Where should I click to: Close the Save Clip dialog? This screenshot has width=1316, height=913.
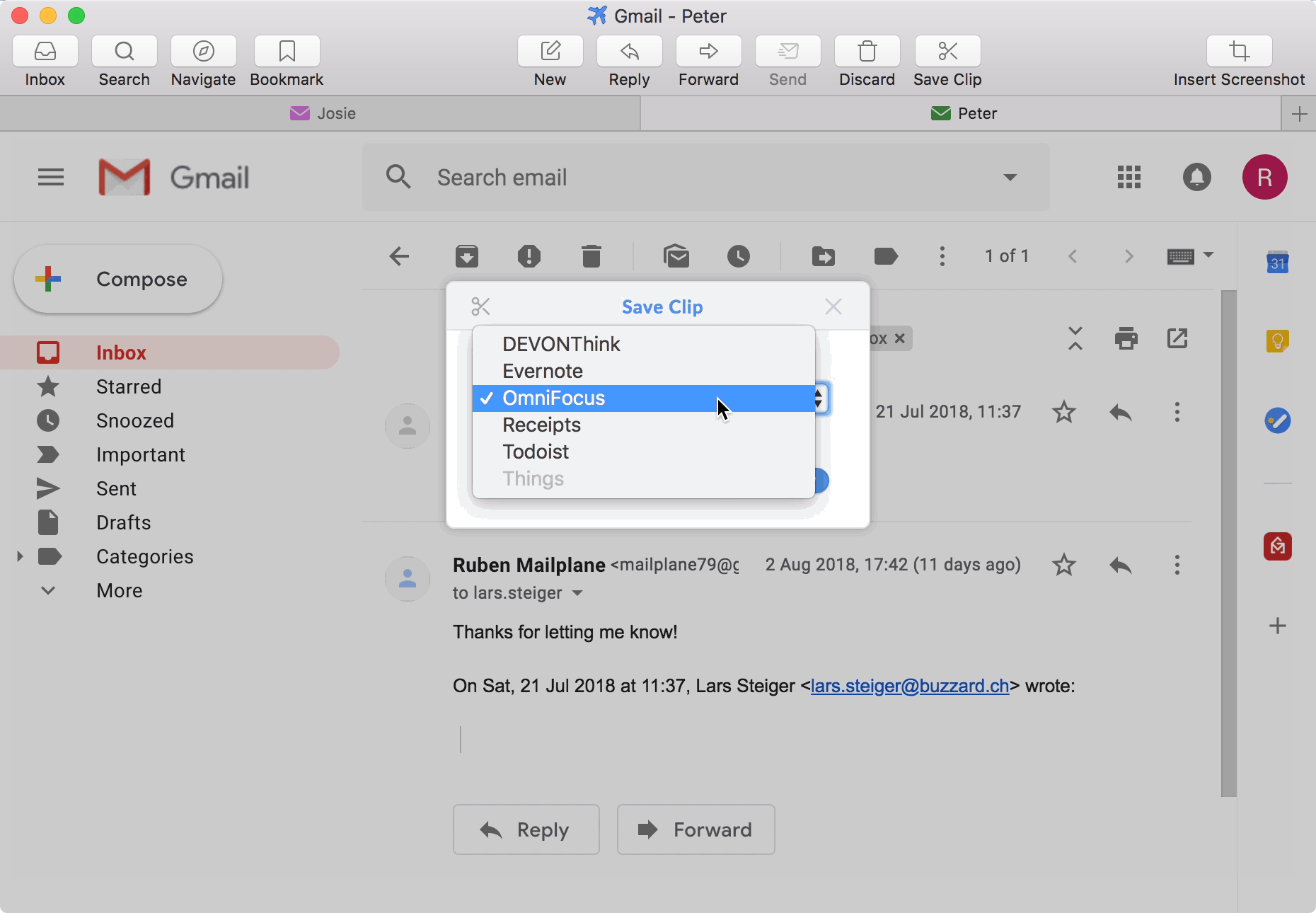click(x=833, y=306)
